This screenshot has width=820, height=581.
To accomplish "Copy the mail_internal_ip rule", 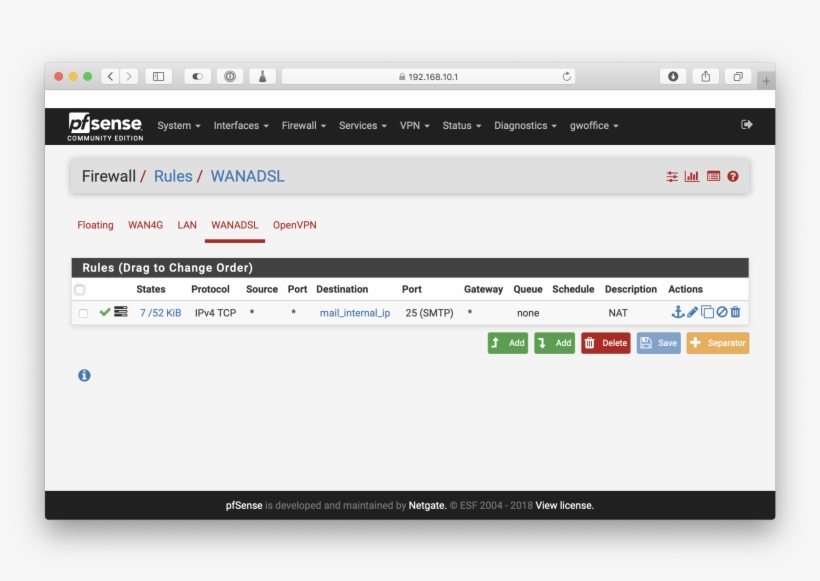I will click(x=707, y=312).
